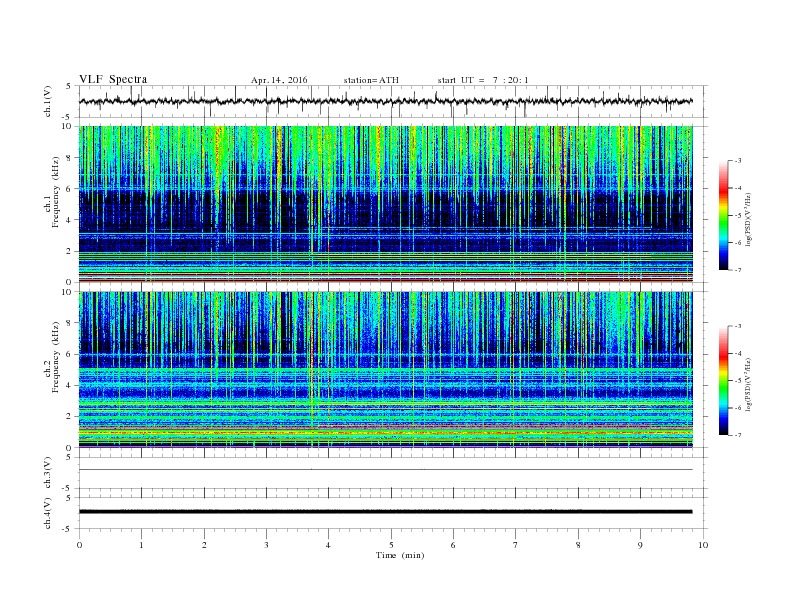Image resolution: width=792 pixels, height=612 pixels.
Task: Click time axis tick label '7'
Action: pyautogui.click(x=516, y=545)
